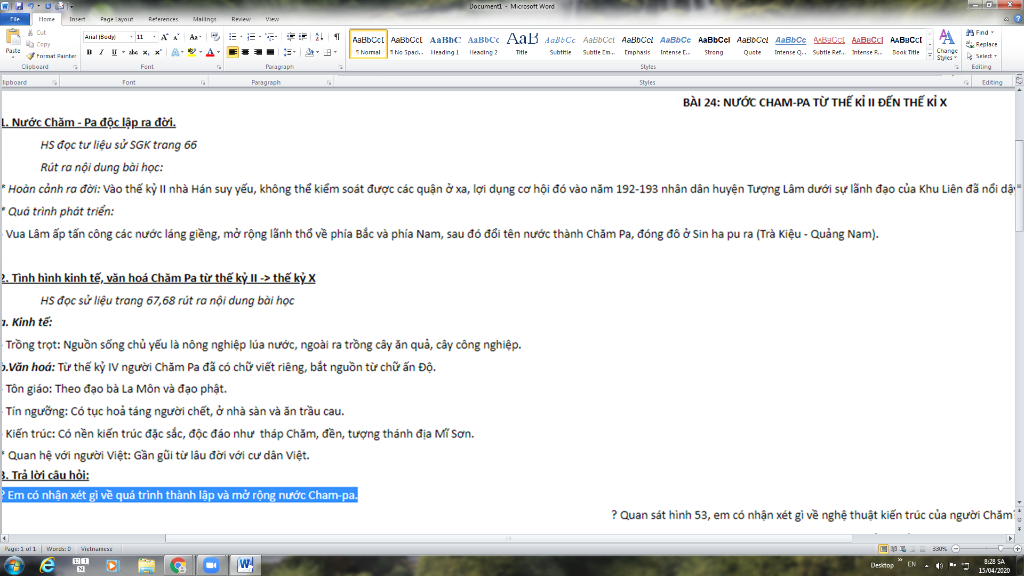Toggle numbered list formatting
The image size is (1024, 576).
[251, 37]
